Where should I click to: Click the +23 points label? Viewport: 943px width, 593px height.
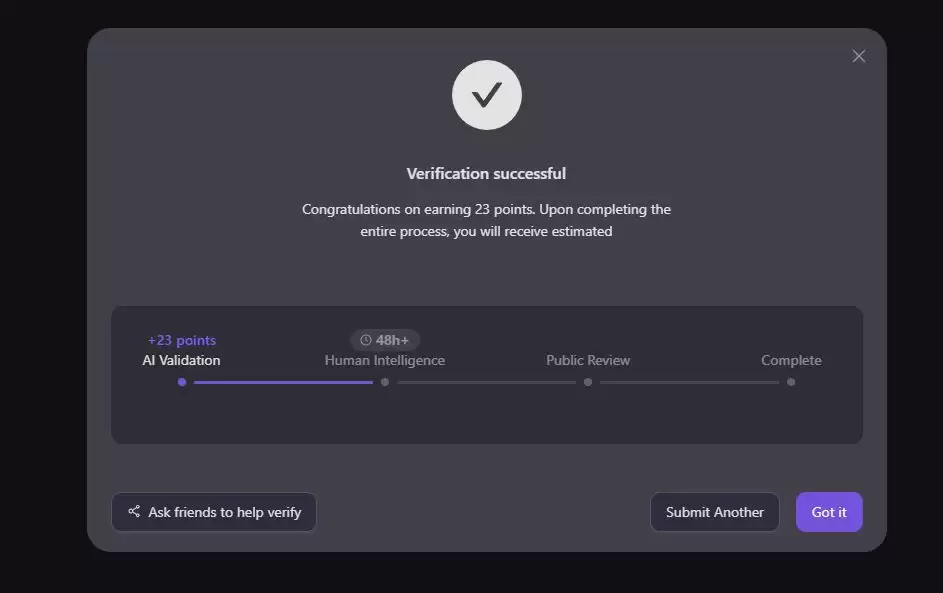pos(181,340)
